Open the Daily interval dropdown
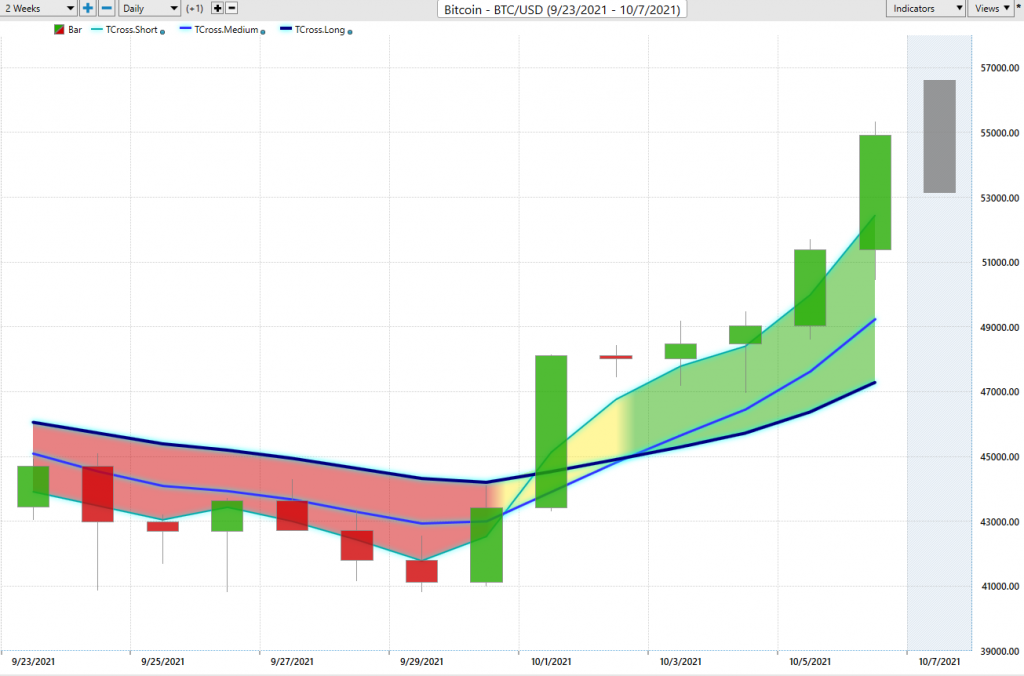Screen dimensions: 1024x676 pyautogui.click(x=150, y=8)
